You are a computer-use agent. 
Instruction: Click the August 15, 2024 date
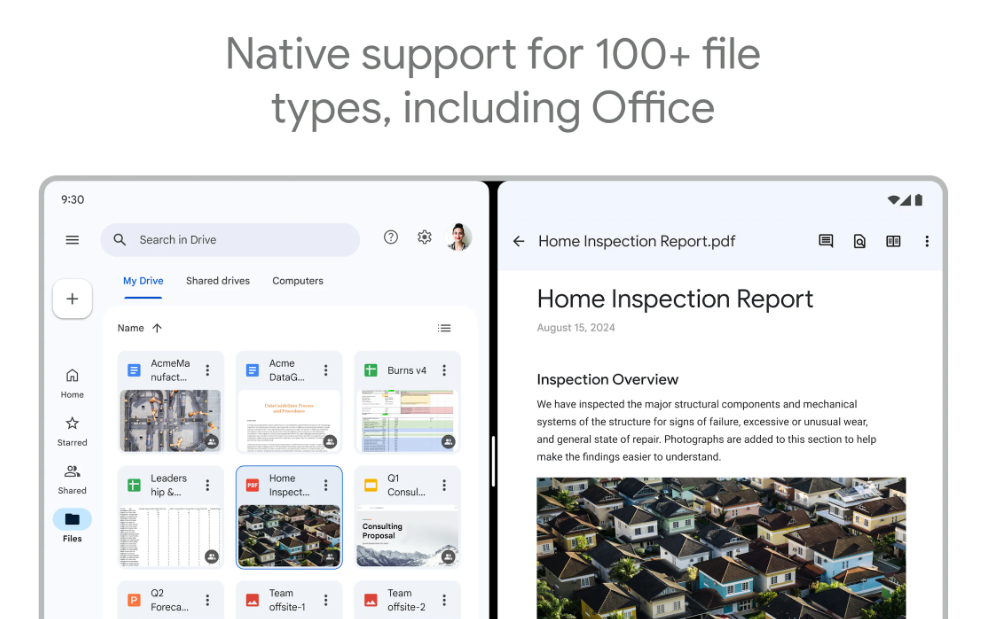[575, 328]
